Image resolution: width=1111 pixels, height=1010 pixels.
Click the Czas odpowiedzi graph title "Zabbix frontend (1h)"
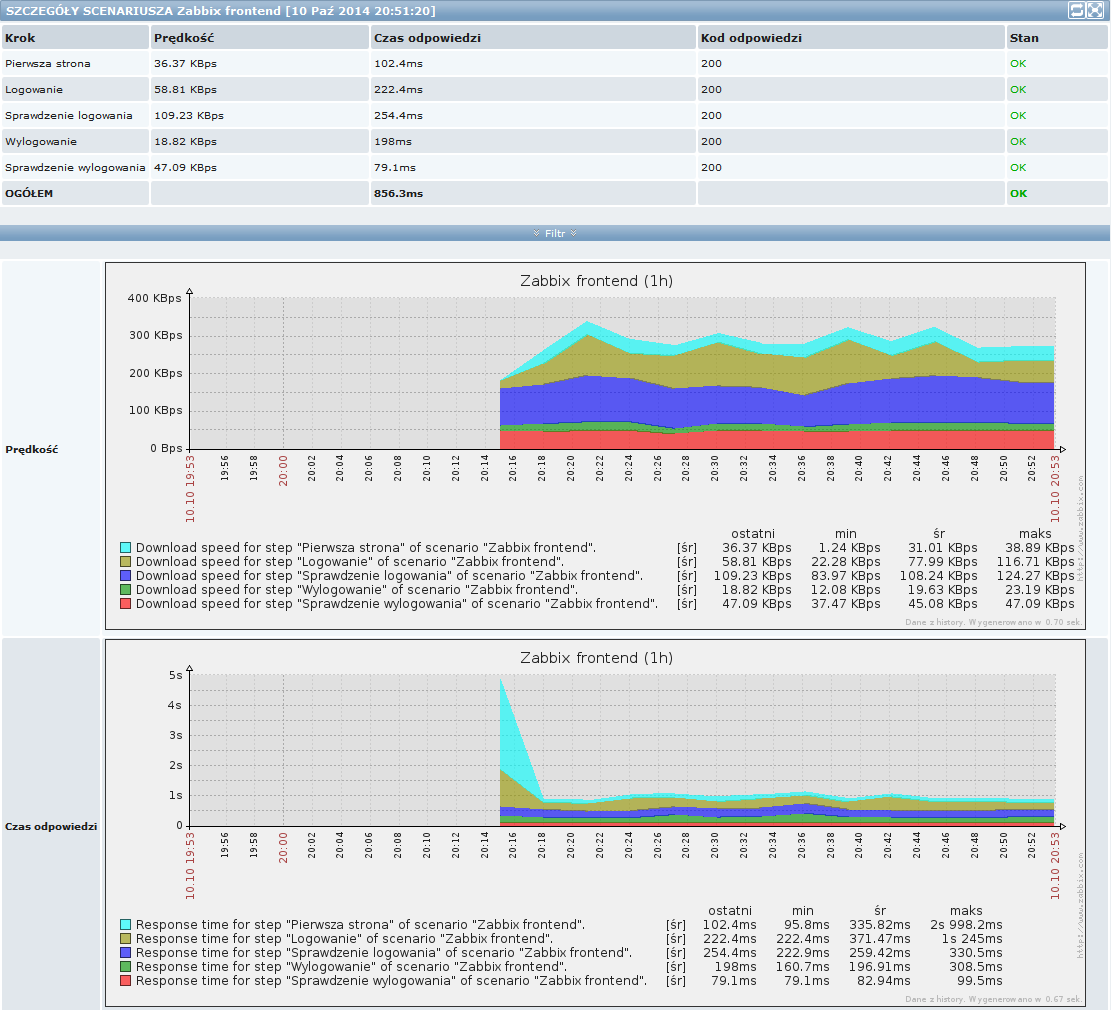pos(596,658)
